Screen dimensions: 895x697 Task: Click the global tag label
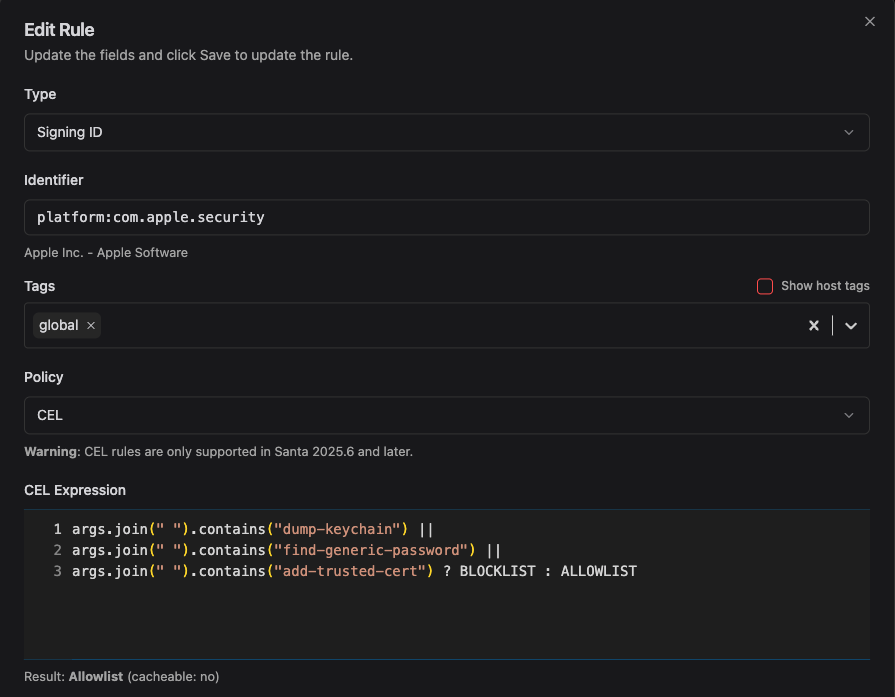pyautogui.click(x=58, y=326)
